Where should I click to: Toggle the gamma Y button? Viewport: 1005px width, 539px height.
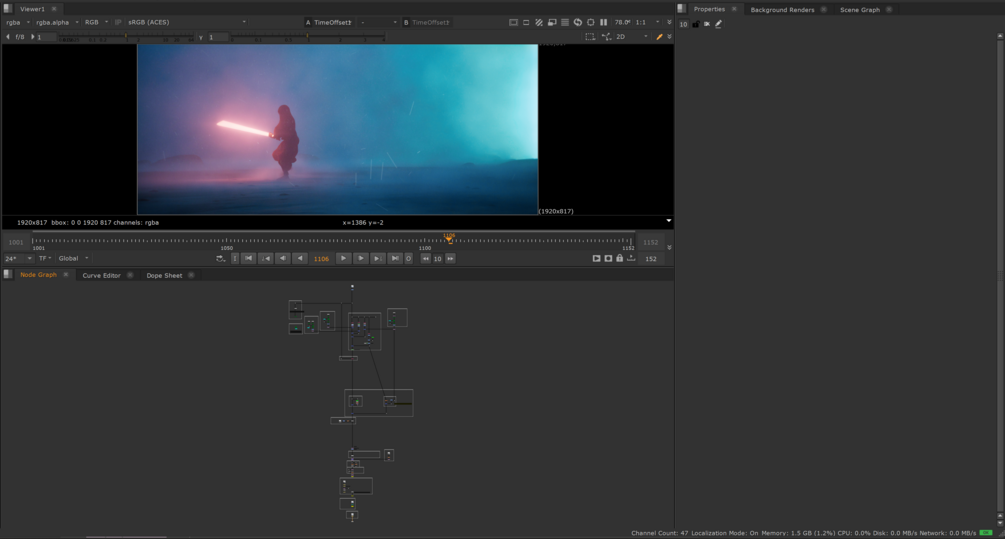(x=201, y=37)
